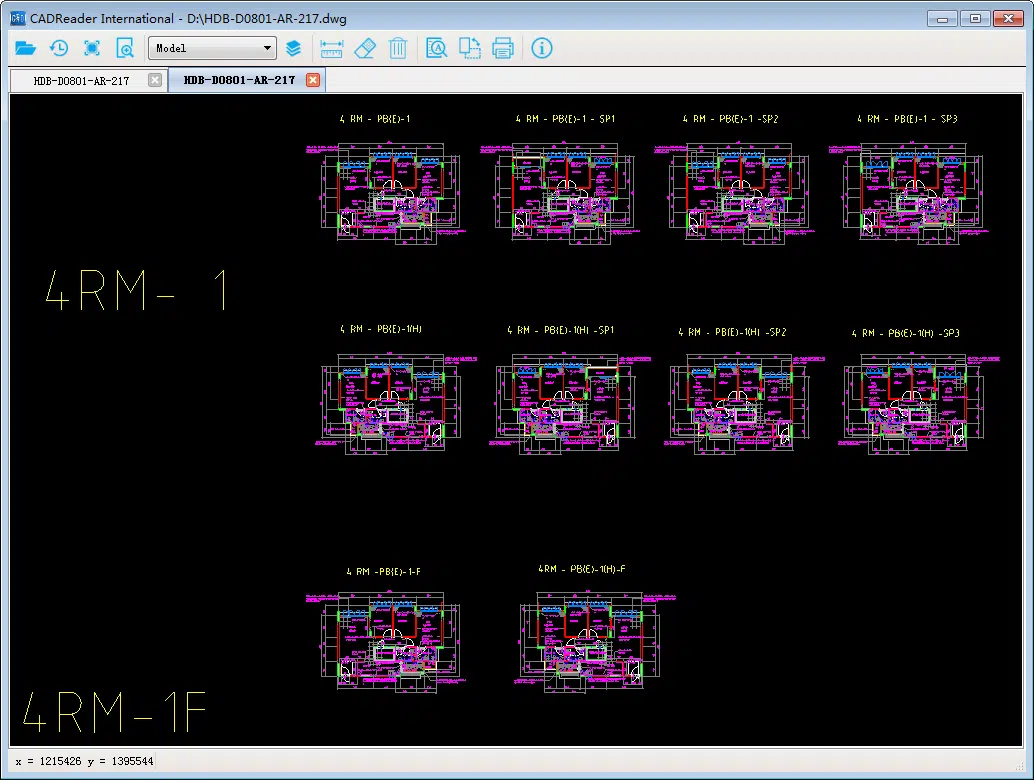Open the layer manager

point(293,47)
